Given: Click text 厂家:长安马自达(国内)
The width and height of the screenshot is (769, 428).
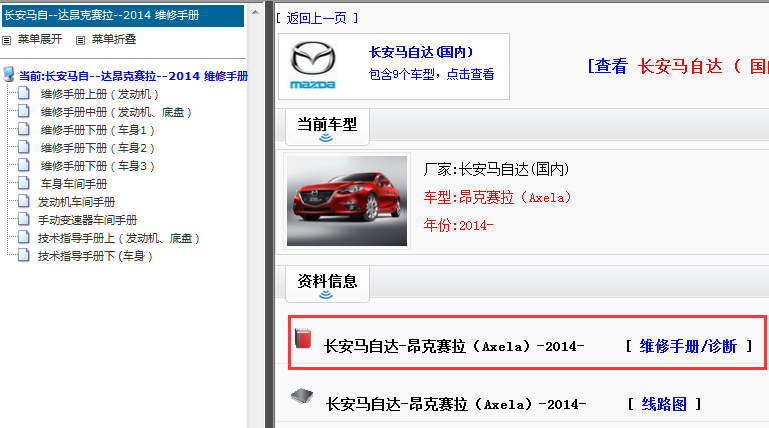Looking at the screenshot, I should point(496,170).
